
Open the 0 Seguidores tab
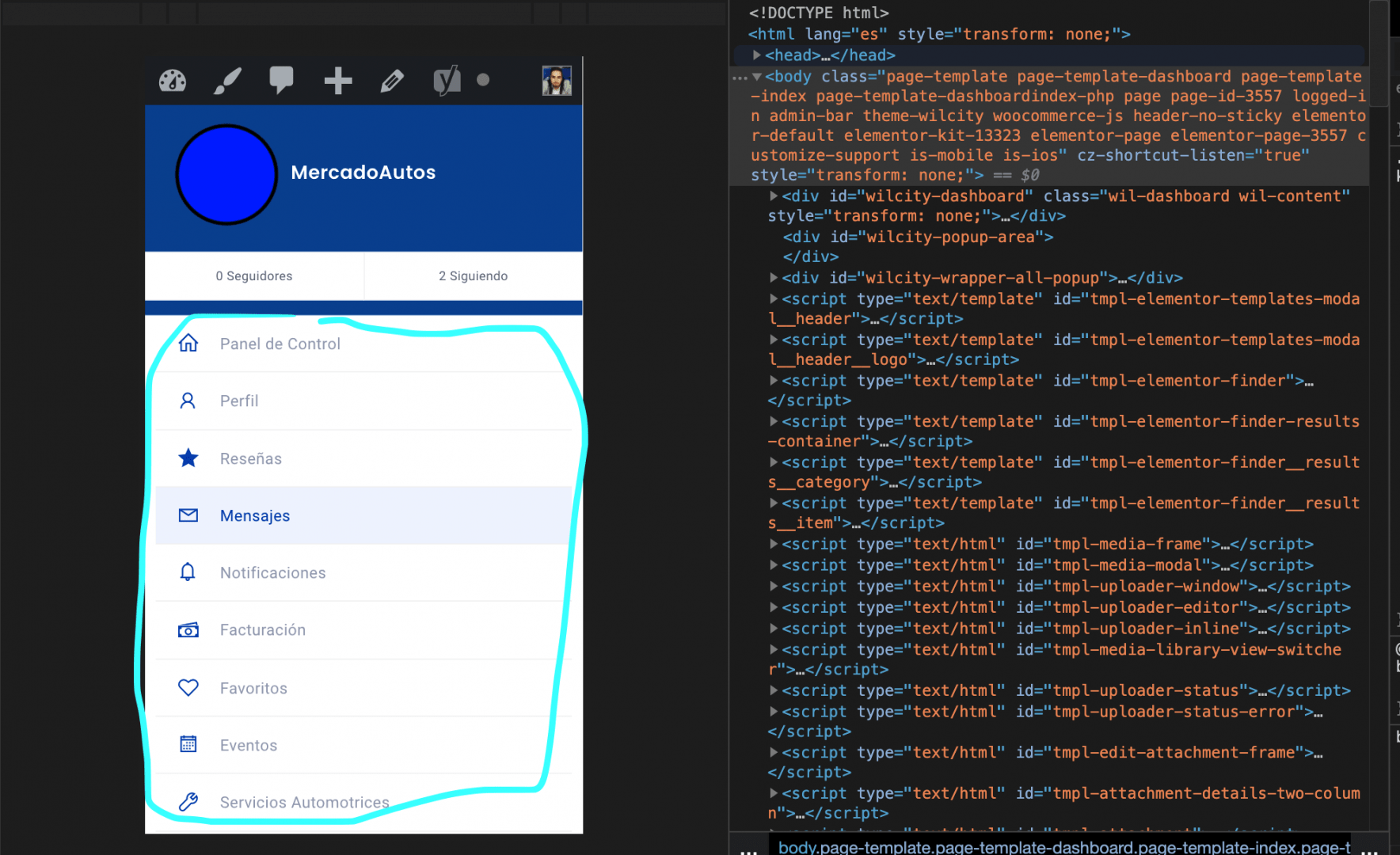click(x=254, y=275)
